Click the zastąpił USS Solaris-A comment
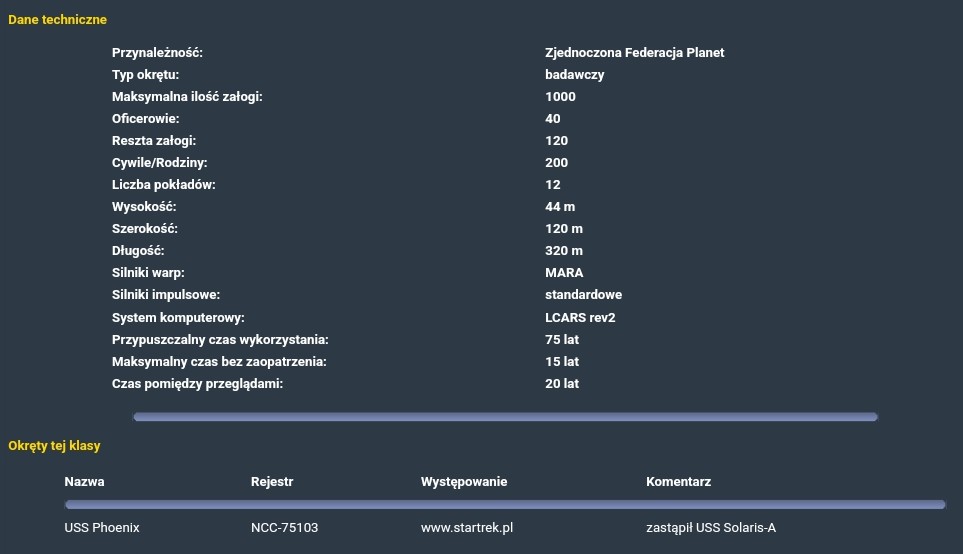Viewport: 963px width, 554px height. (710, 527)
